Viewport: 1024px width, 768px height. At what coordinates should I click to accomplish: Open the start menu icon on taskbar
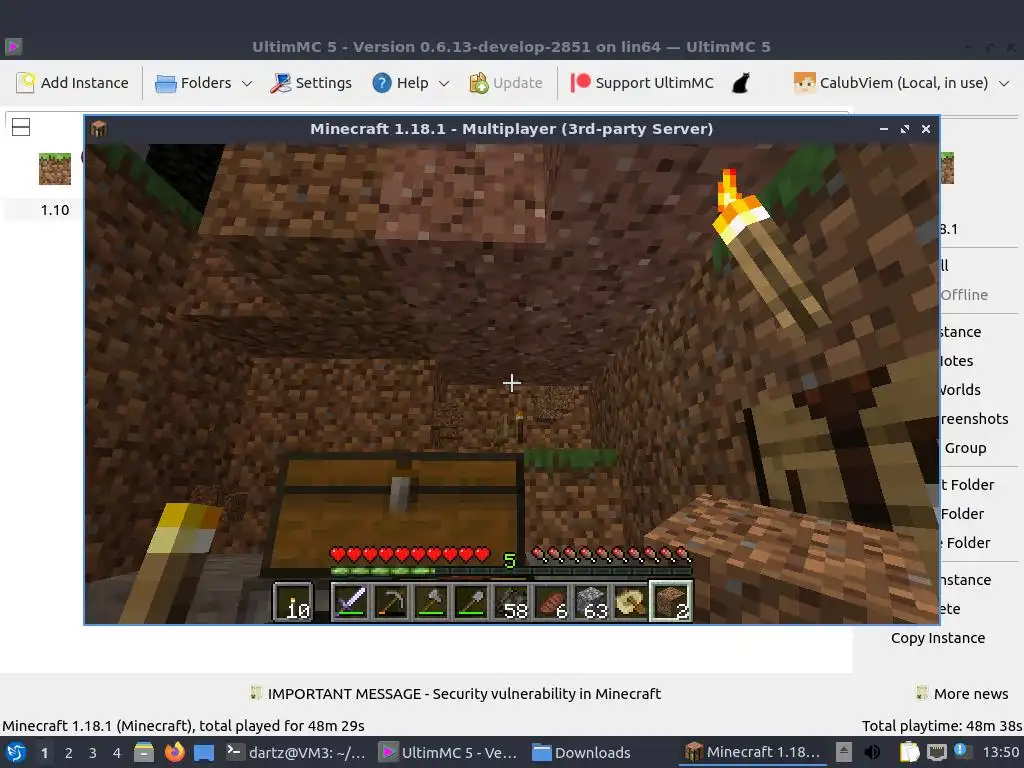16,752
